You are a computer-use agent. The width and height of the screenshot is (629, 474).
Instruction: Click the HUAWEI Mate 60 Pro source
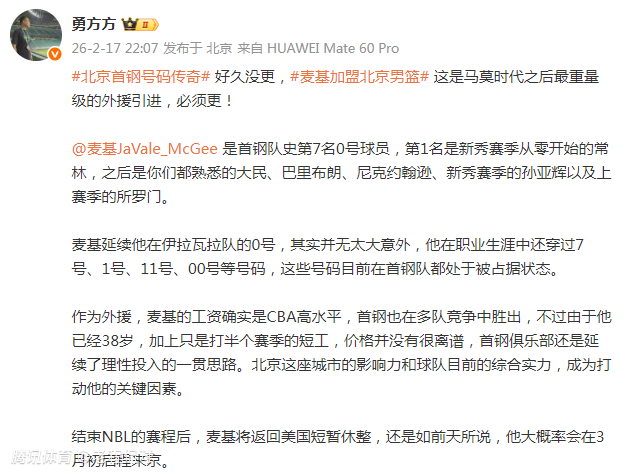(x=333, y=49)
